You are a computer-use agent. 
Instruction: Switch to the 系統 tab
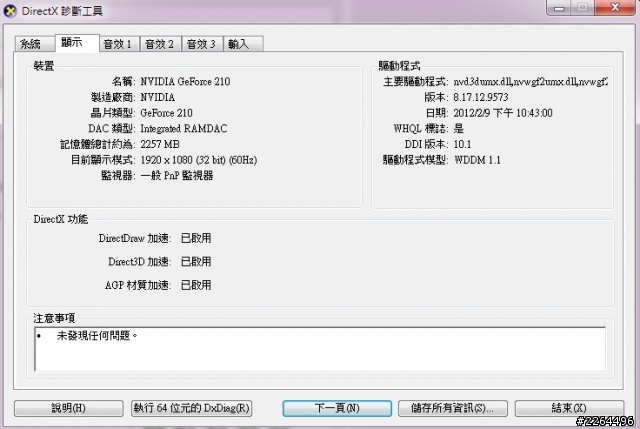(x=35, y=44)
